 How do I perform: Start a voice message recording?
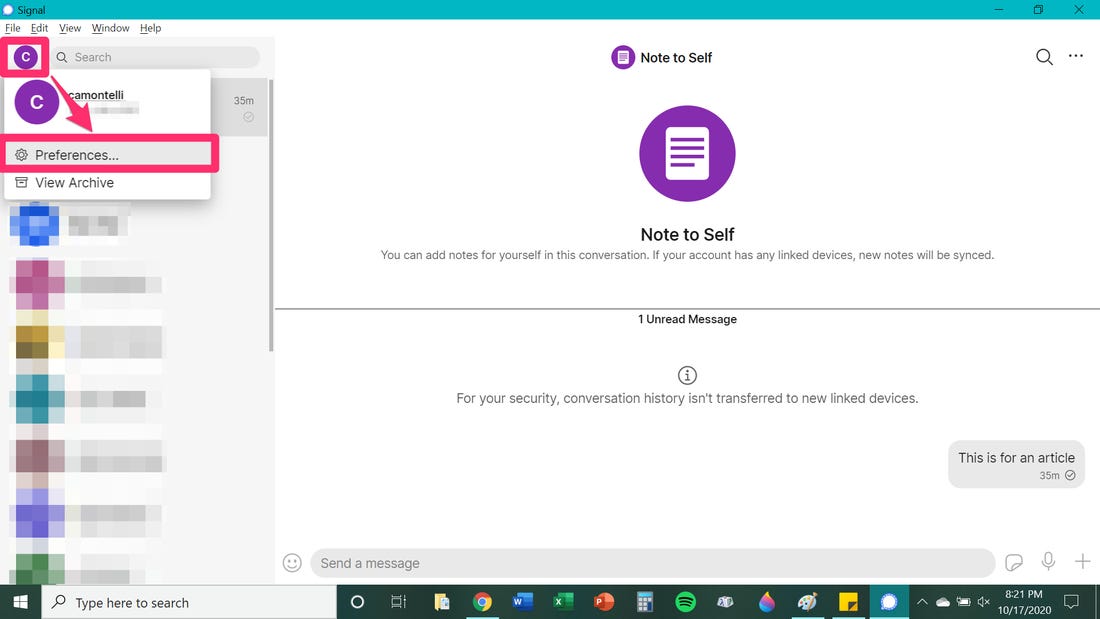(1048, 561)
